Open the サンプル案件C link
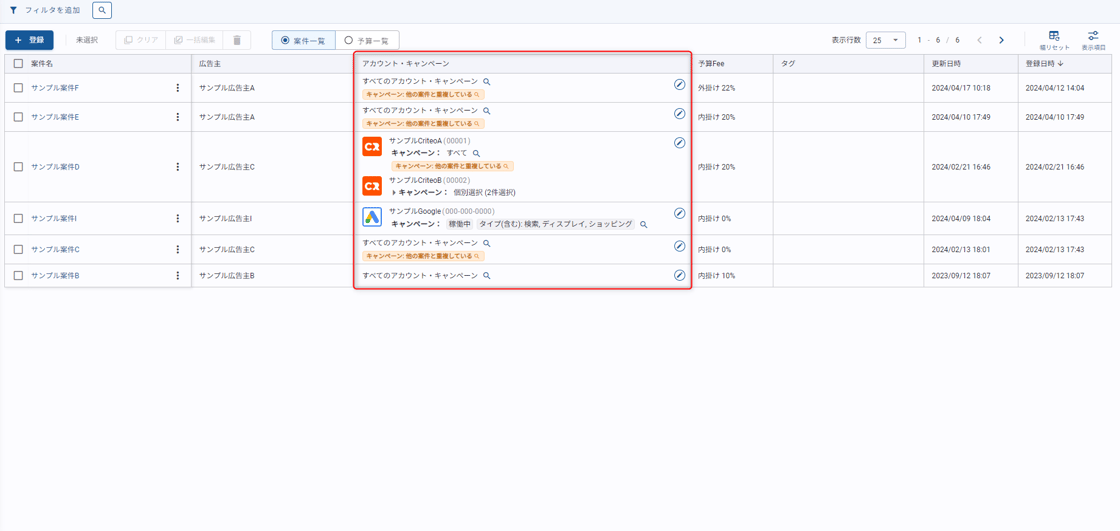 click(55, 250)
